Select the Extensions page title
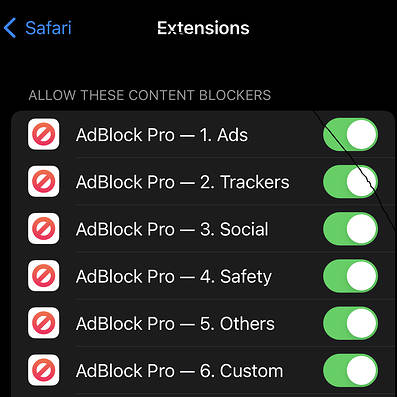The height and width of the screenshot is (397, 397). coord(203,28)
